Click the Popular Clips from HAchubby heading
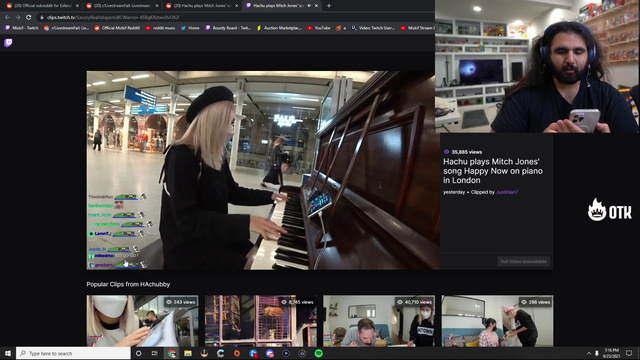 point(128,284)
